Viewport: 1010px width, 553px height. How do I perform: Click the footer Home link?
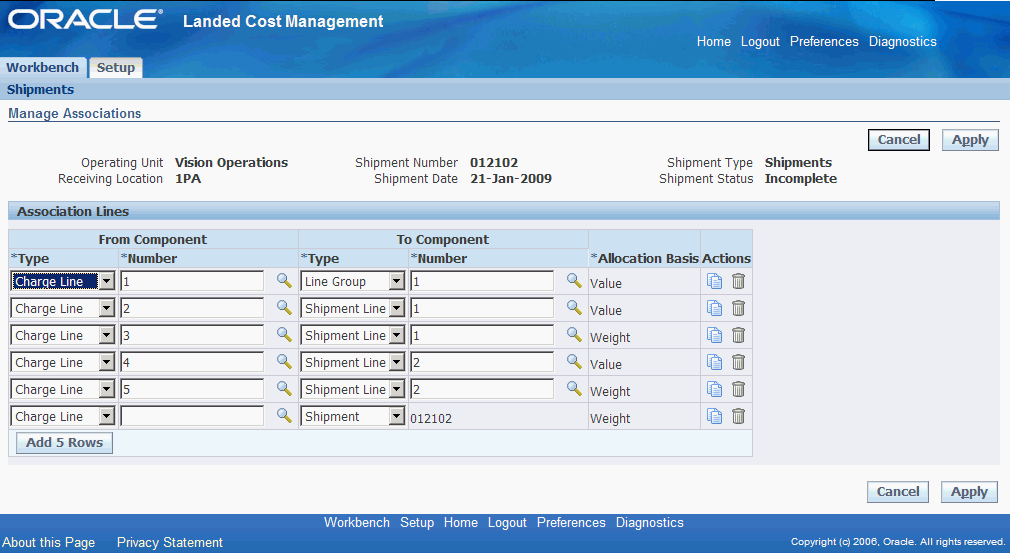tap(461, 522)
